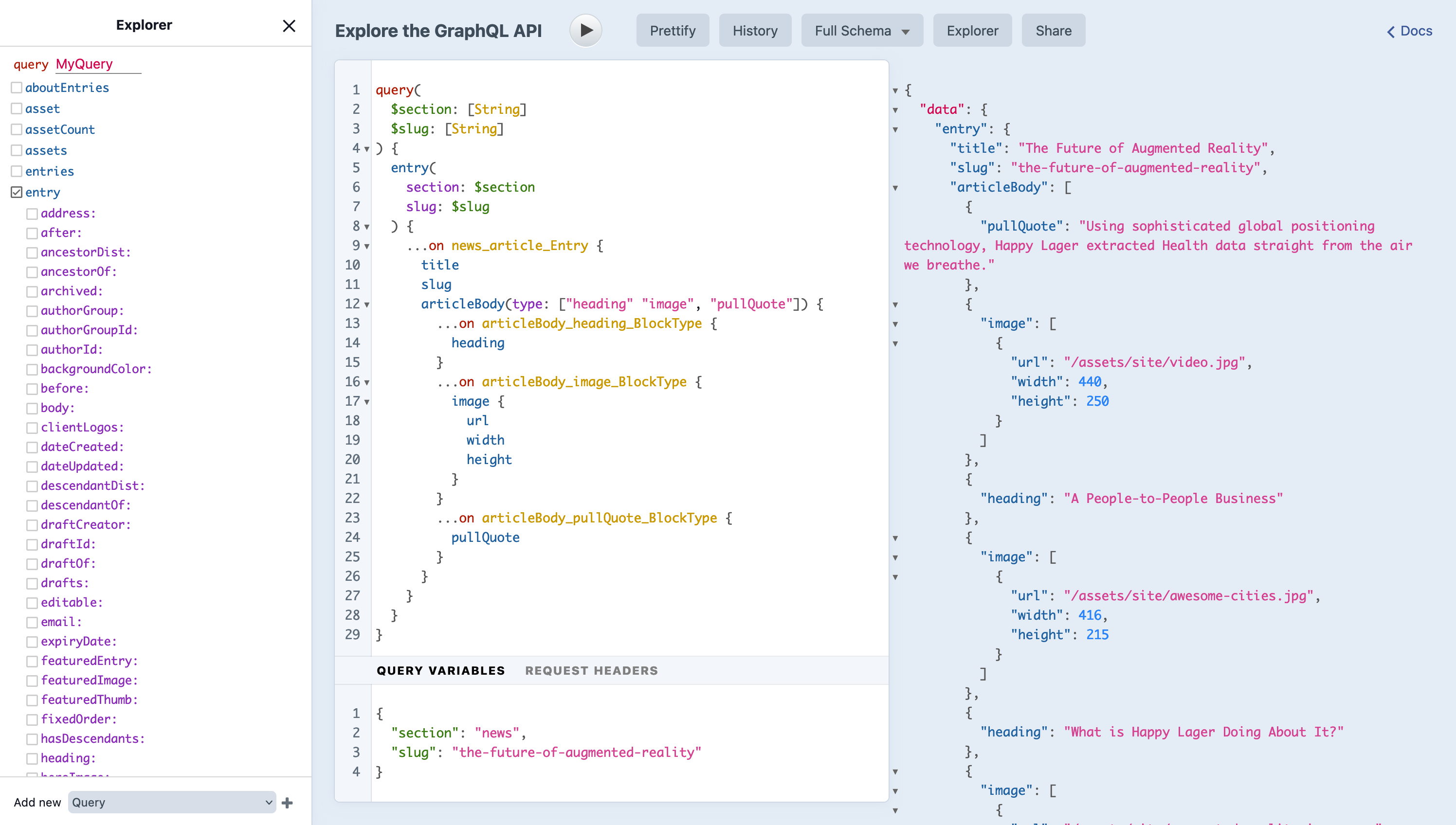1456x825 pixels.
Task: Collapse the fold arrow on editor line 9
Action: pos(367,247)
